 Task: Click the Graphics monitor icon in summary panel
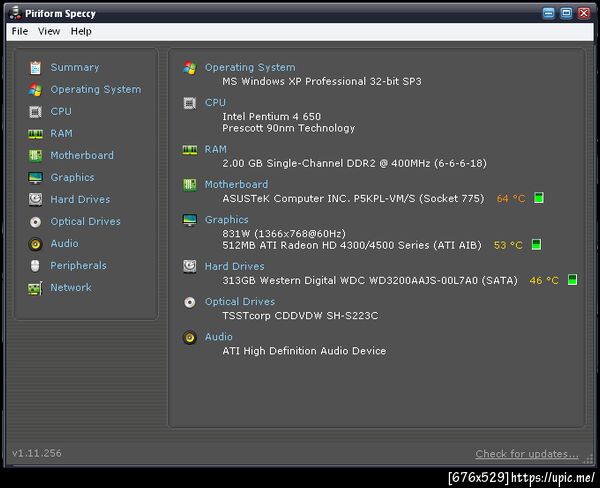click(190, 220)
